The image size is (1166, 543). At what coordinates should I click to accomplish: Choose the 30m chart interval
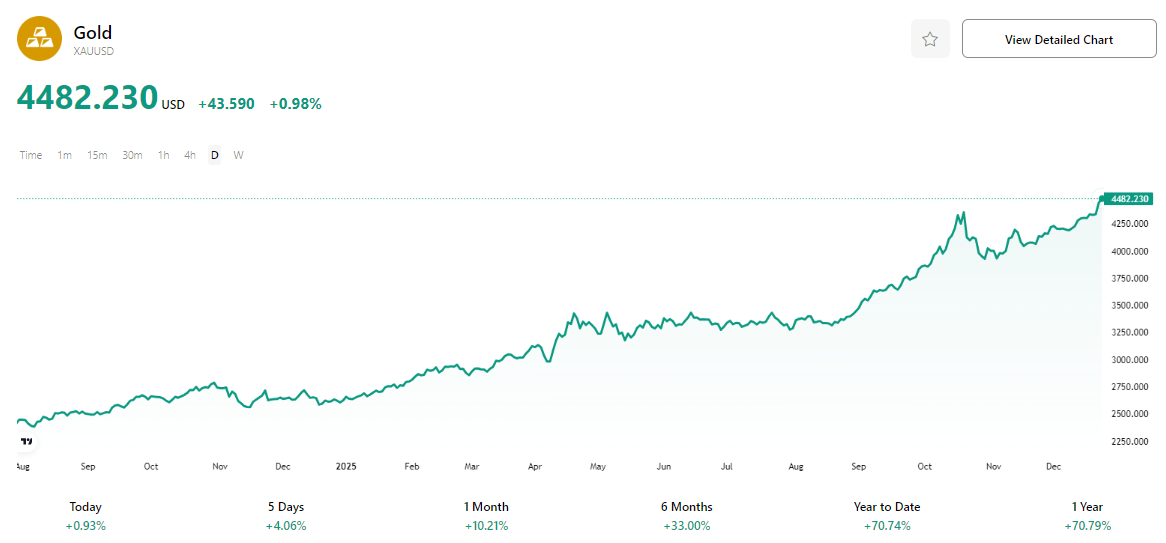[132, 155]
